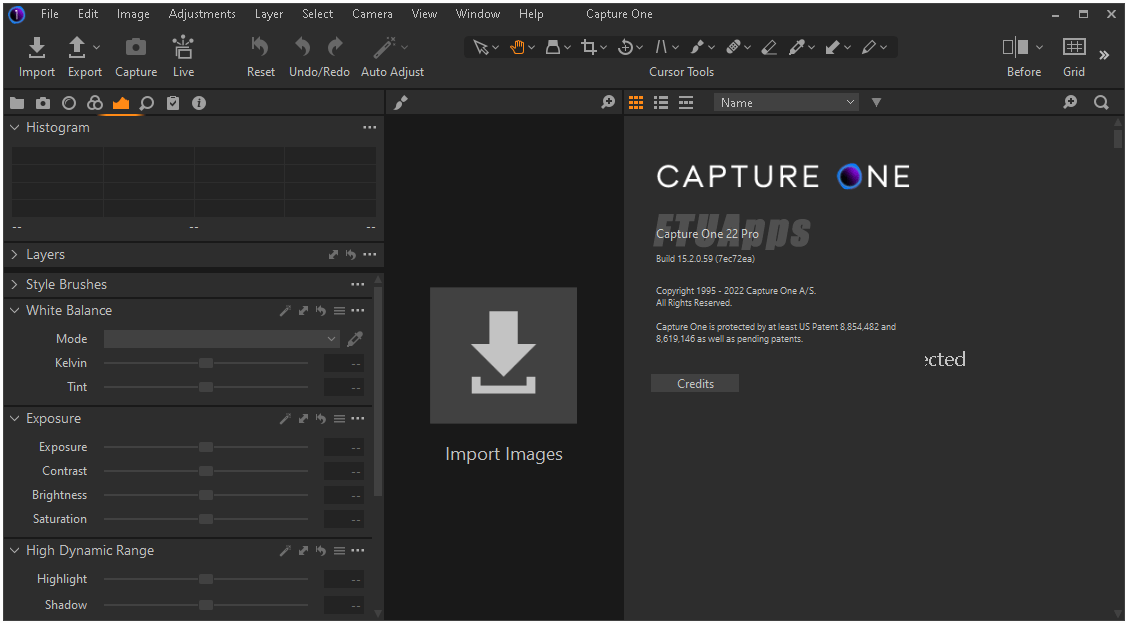Click the large Import Images button
1126x623 pixels.
tap(503, 356)
